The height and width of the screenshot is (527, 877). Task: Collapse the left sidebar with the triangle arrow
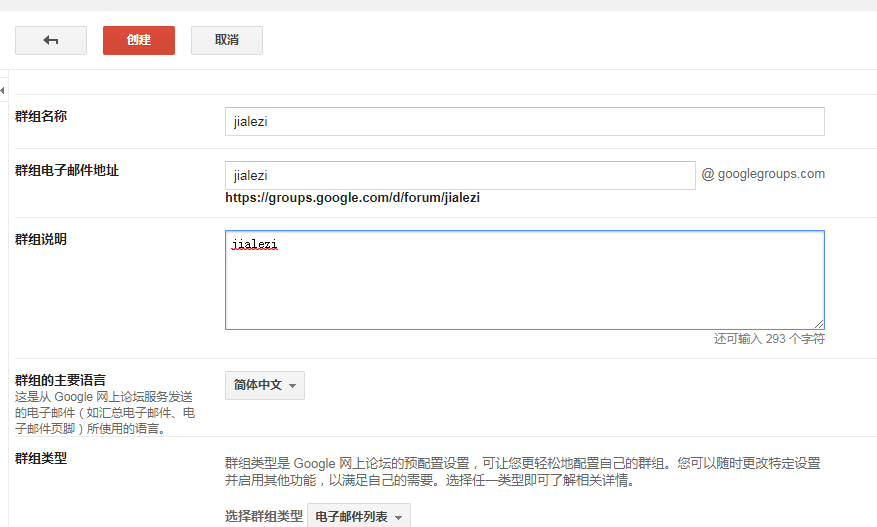pyautogui.click(x=3, y=91)
